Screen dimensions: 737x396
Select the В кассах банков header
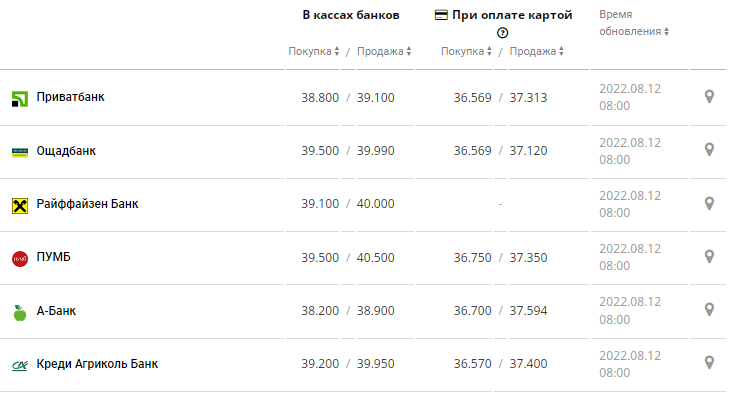pos(351,15)
